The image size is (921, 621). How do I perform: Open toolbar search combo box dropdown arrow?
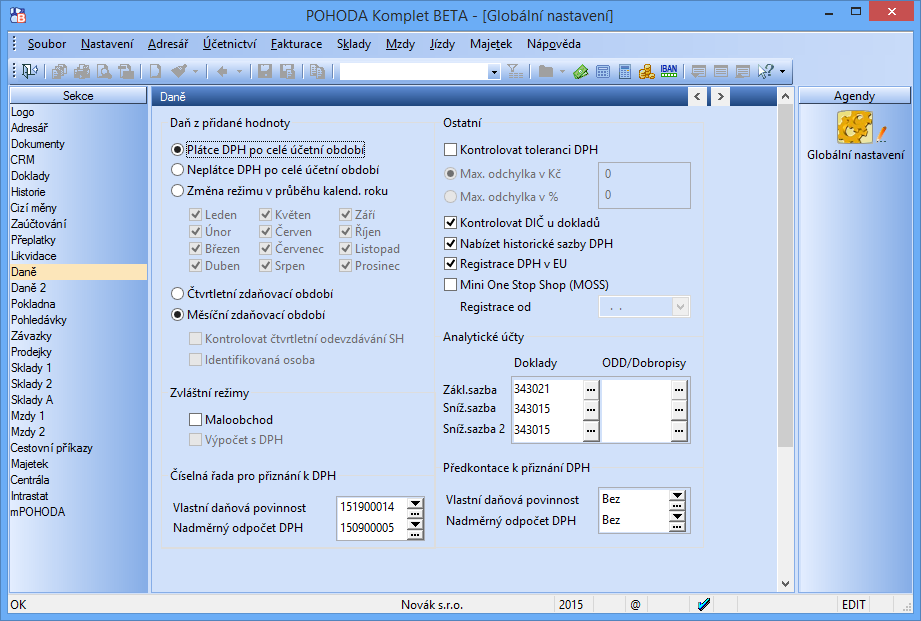pos(494,72)
